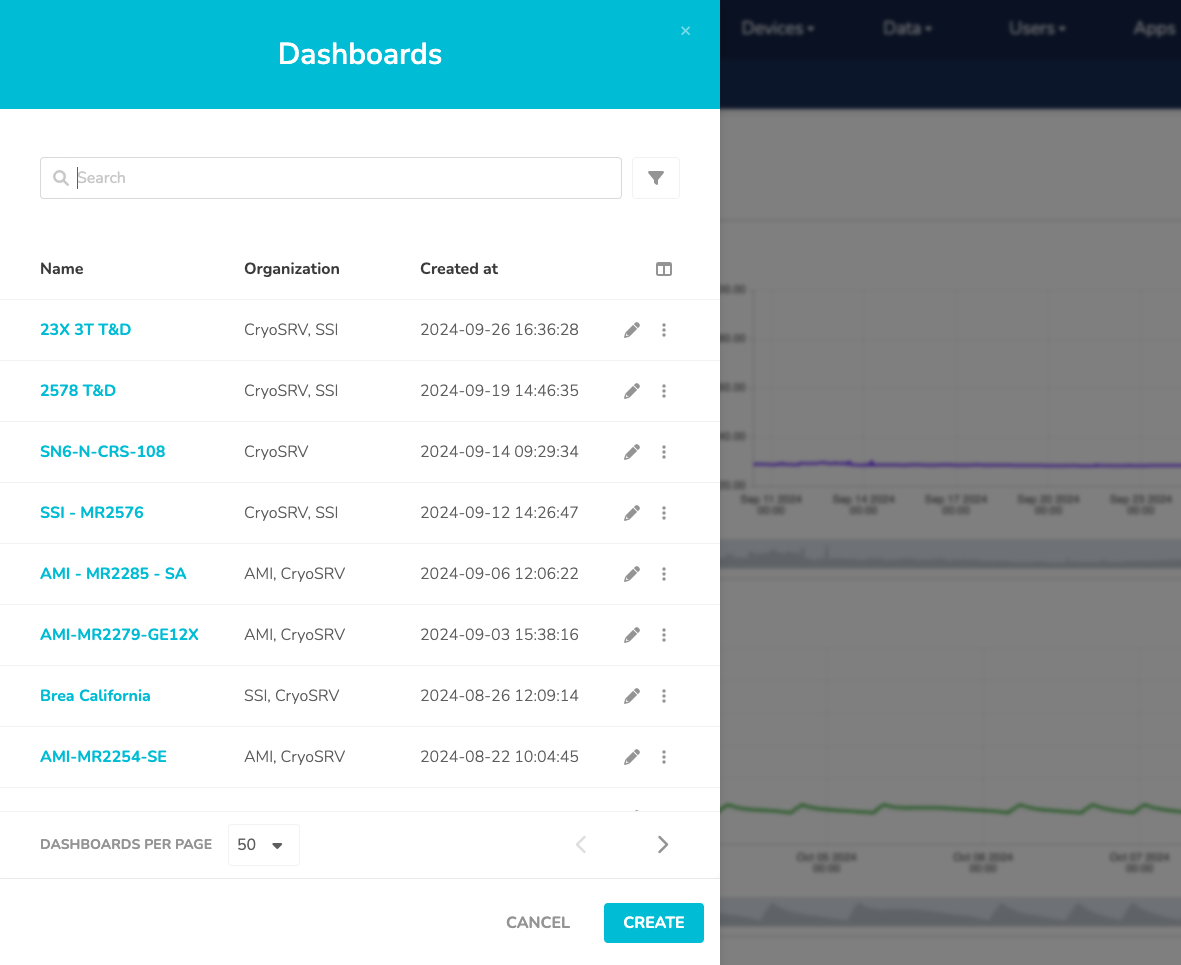Click pencil icon for SN6-N-CRS-108 row
This screenshot has height=965, width=1181.
click(x=632, y=452)
